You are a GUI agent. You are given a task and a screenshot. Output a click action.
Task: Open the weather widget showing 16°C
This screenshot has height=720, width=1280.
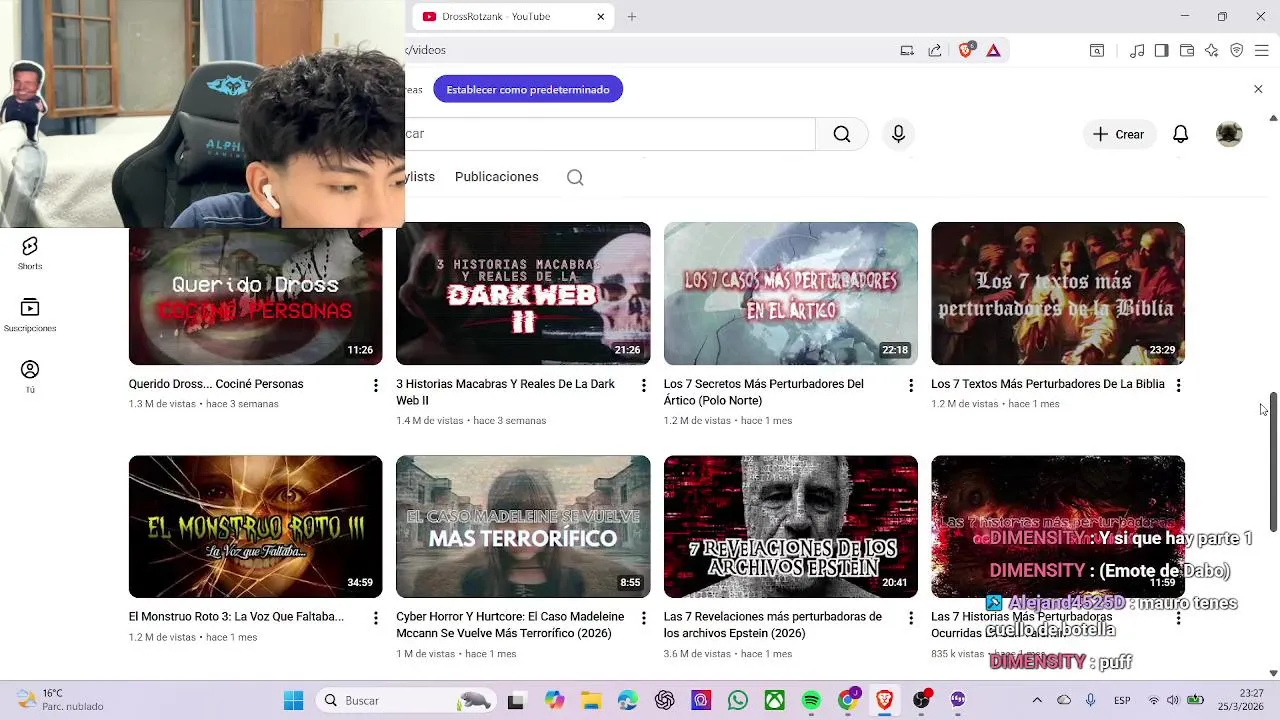coord(60,700)
